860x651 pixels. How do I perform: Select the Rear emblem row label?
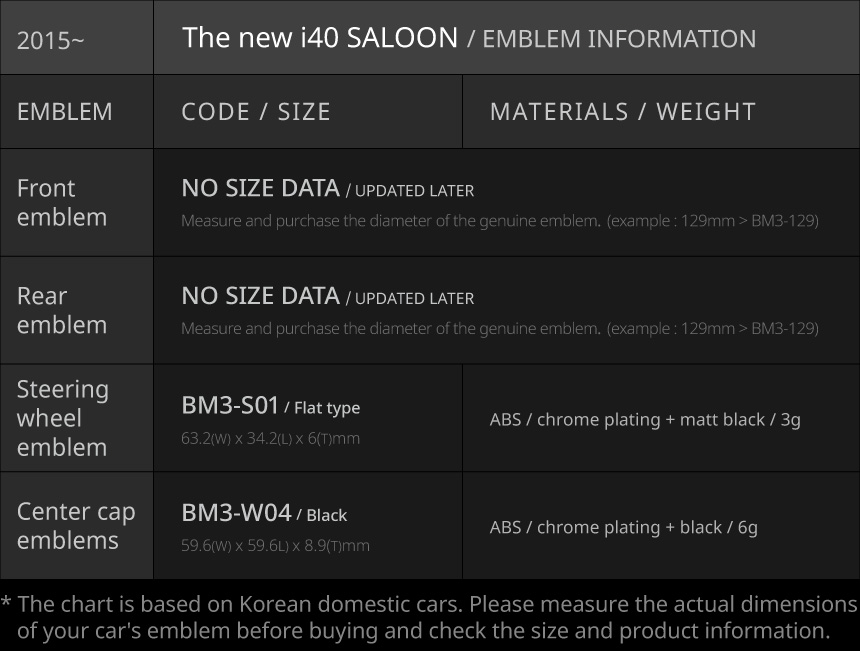[62, 310]
